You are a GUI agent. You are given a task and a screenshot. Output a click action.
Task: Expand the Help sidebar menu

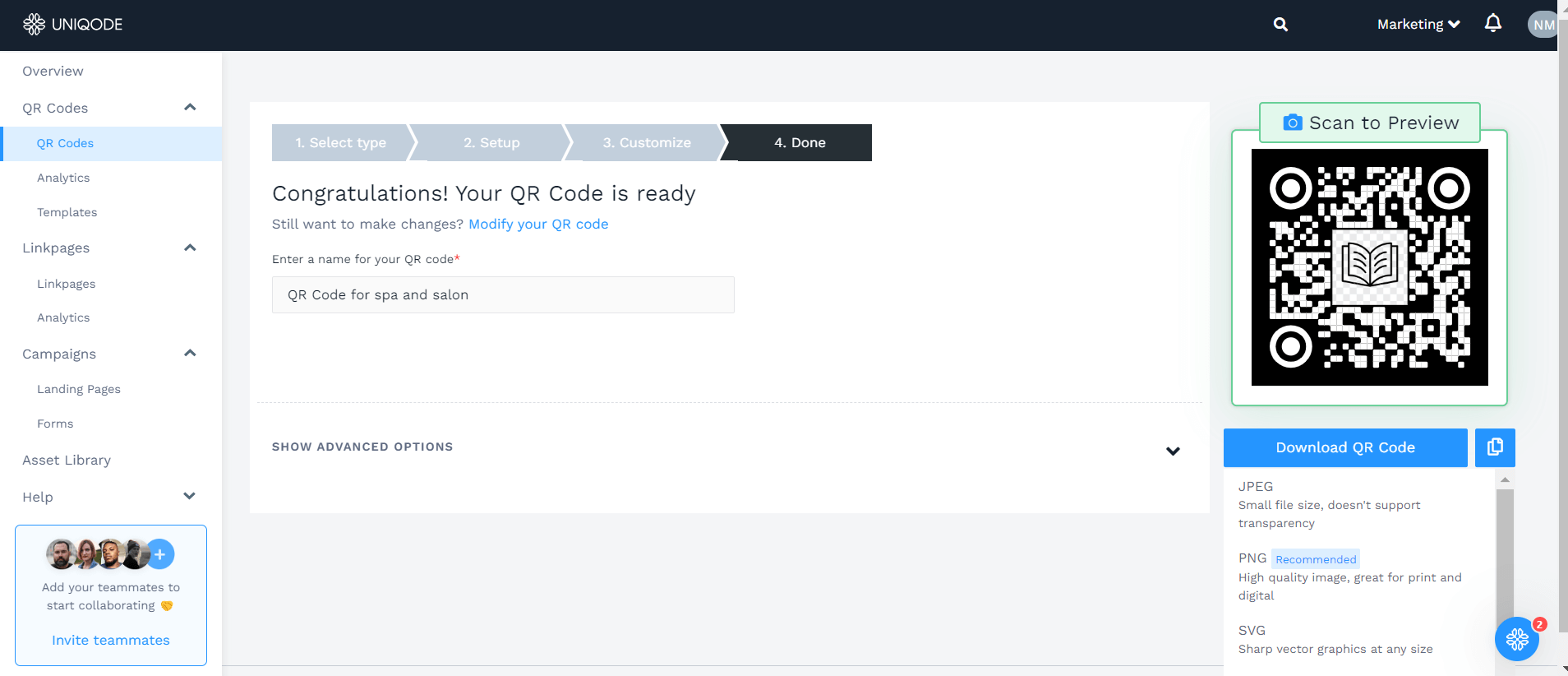click(190, 496)
